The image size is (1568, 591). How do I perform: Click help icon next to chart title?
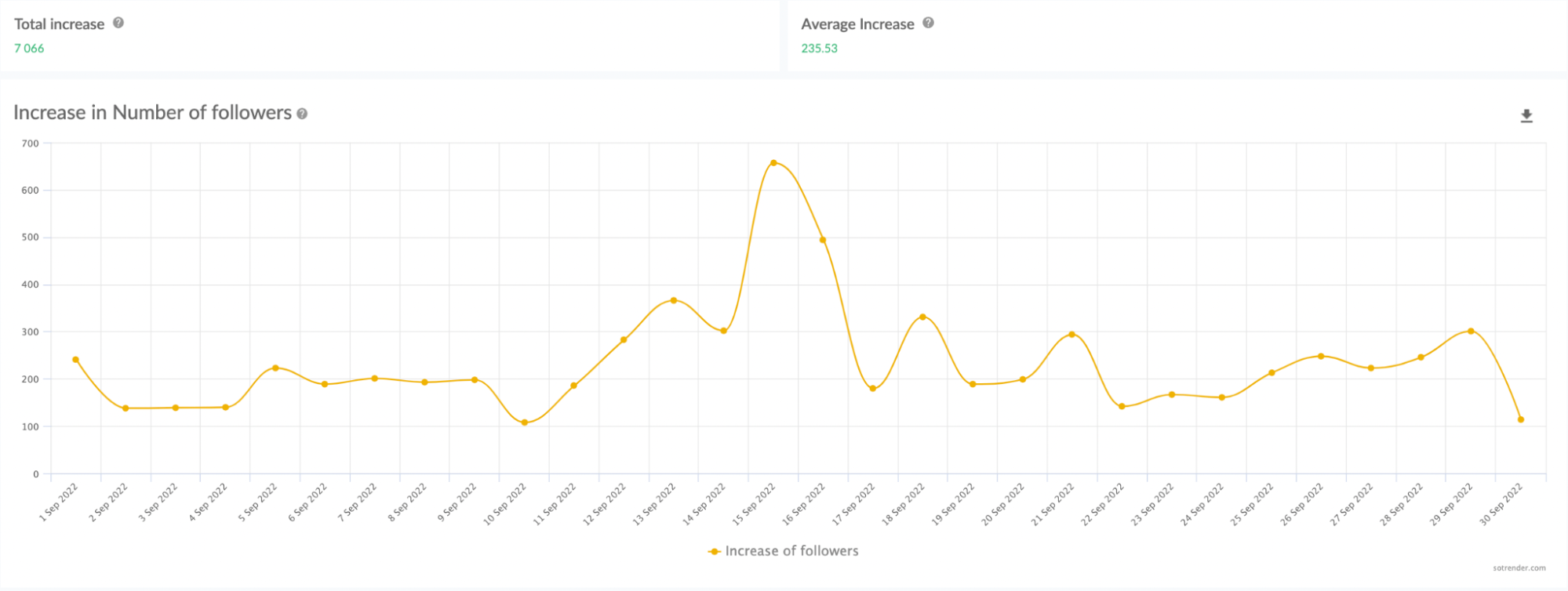(x=302, y=114)
